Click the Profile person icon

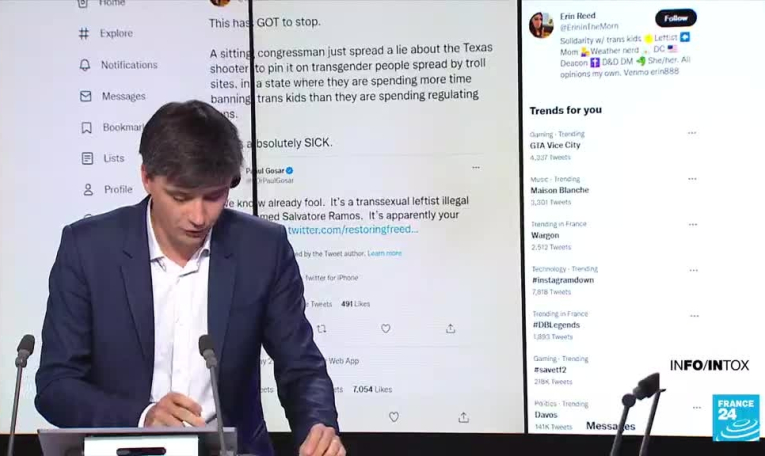coord(88,190)
